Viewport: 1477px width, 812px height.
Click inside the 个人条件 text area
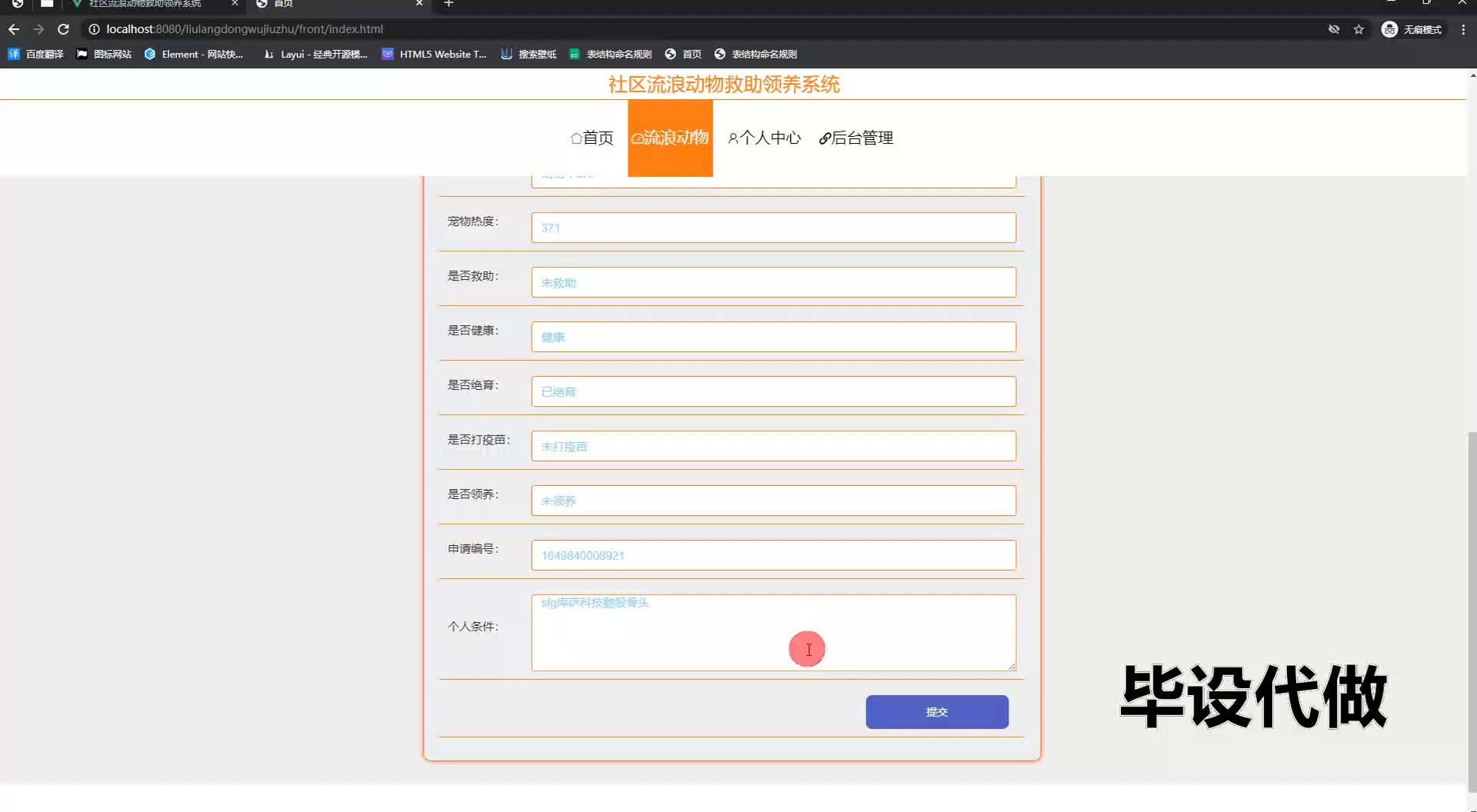[774, 633]
